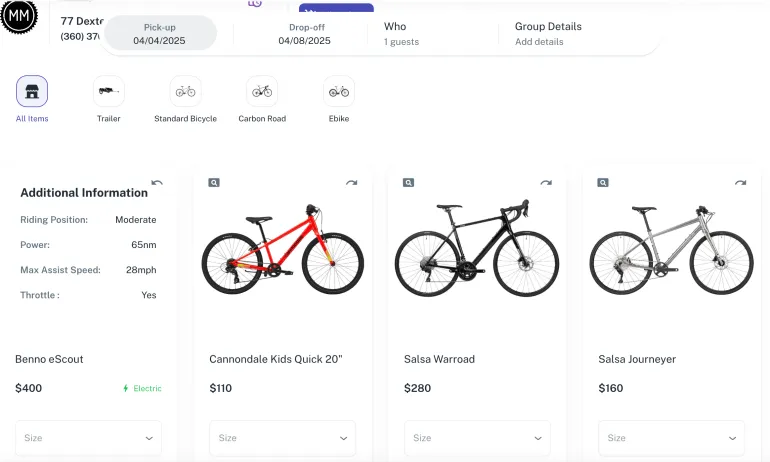The height and width of the screenshot is (462, 770).
Task: Flip the Salsa Journeyer card
Action: 740,183
